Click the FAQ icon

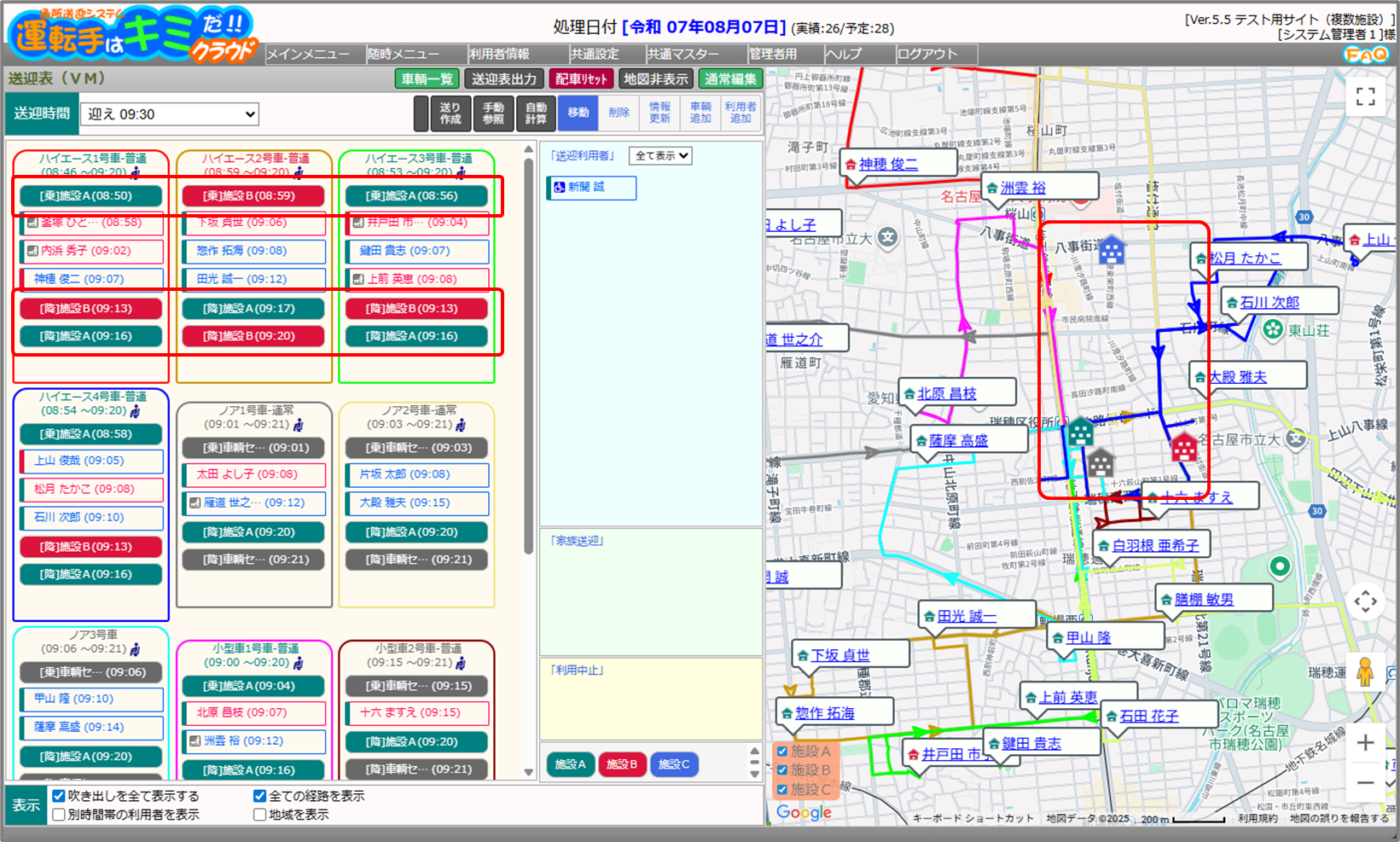[x=1365, y=55]
